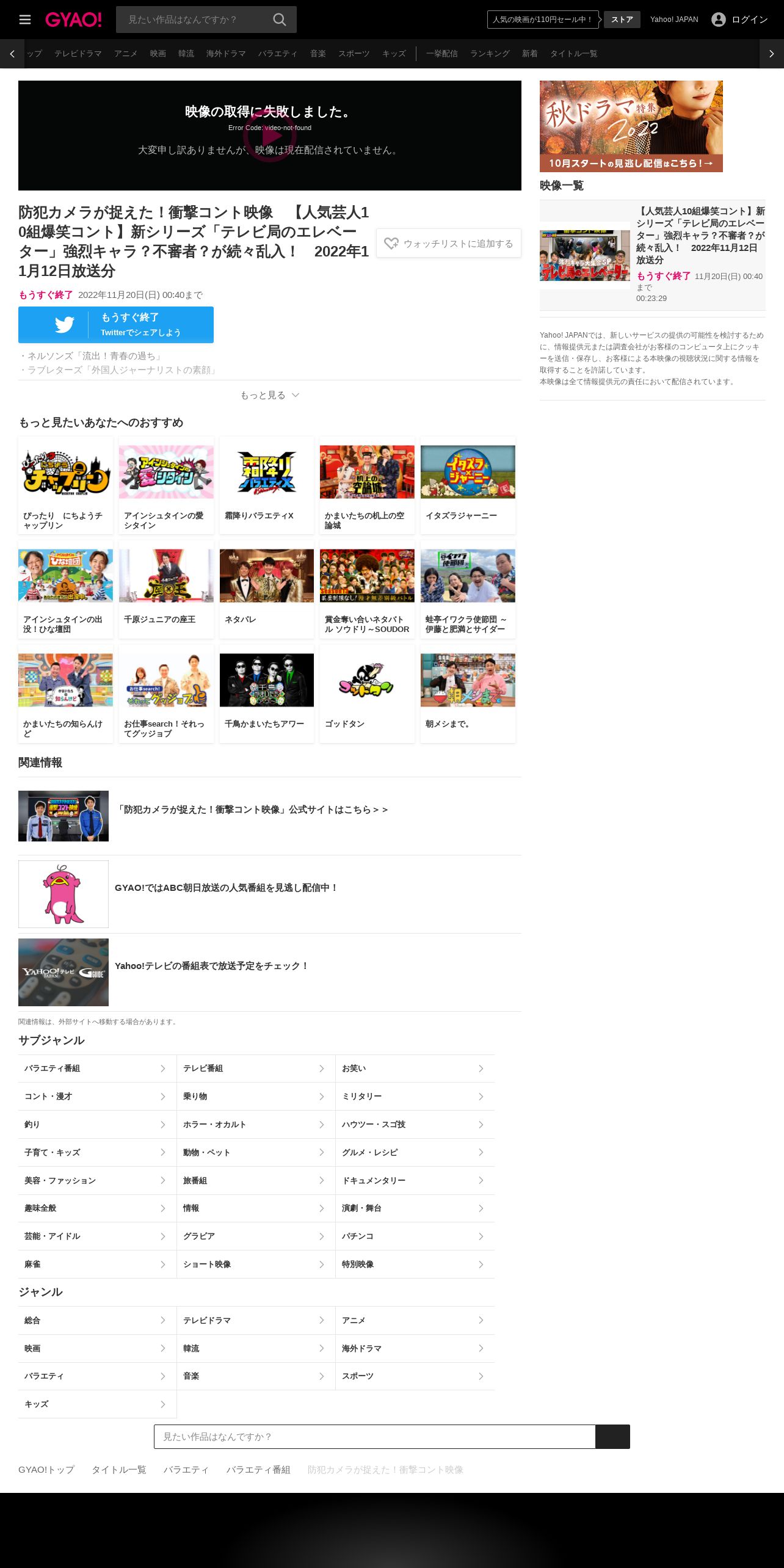The image size is (784, 1568).
Task: Select ランキング in top navigation
Action: [490, 54]
